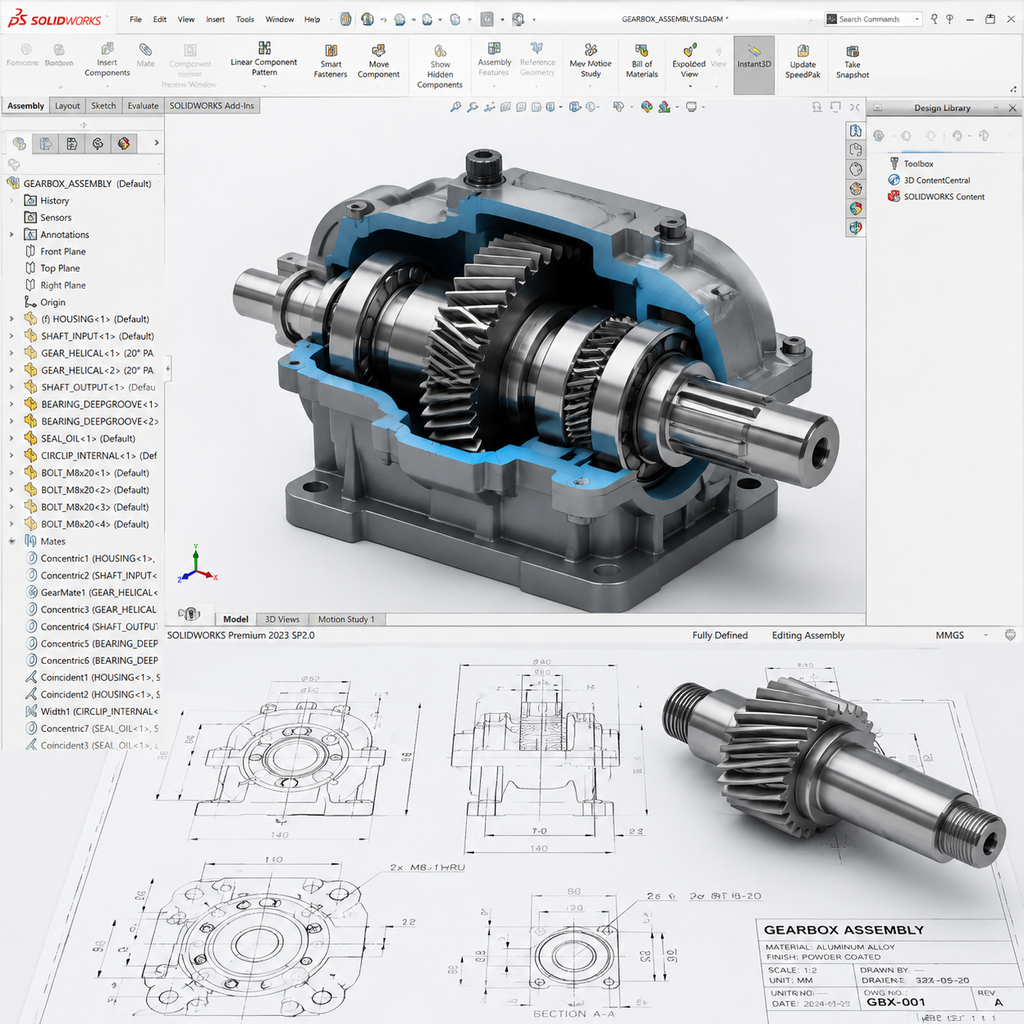This screenshot has height=1024, width=1024.
Task: Open the Insert menu
Action: 215,19
